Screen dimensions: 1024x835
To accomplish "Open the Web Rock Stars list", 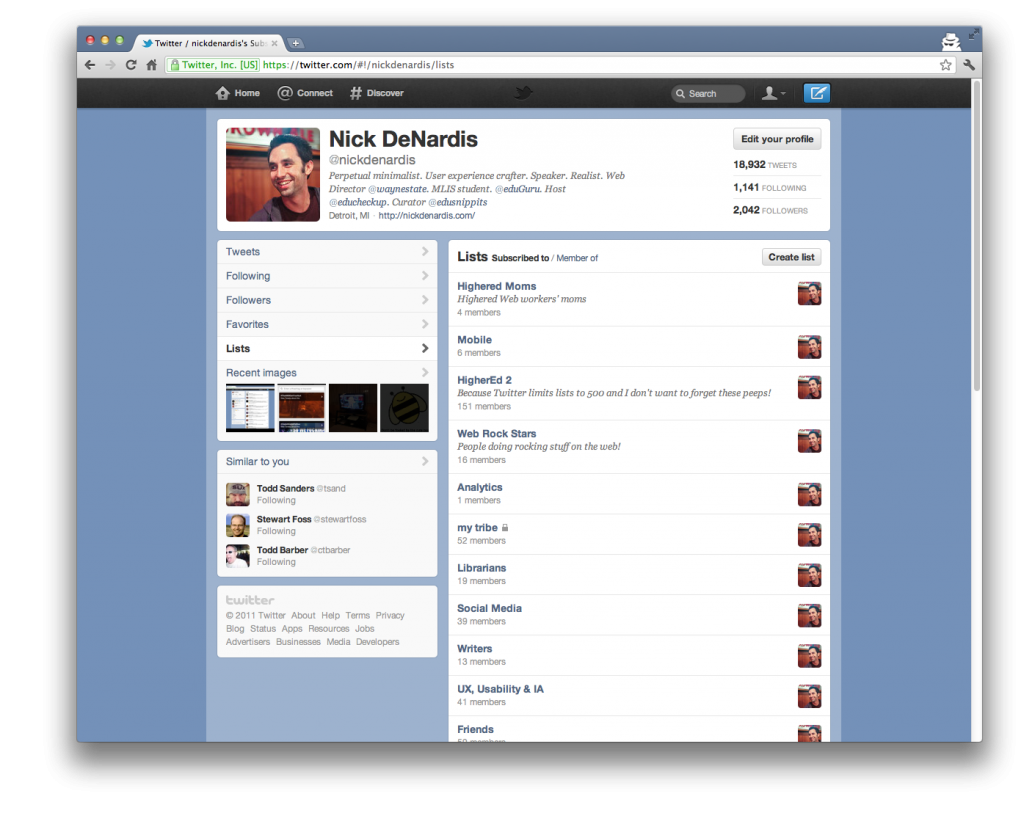I will 496,433.
